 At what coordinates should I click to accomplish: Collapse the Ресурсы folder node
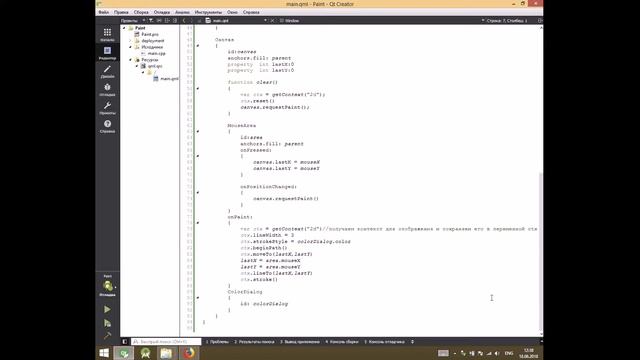[x=131, y=60]
